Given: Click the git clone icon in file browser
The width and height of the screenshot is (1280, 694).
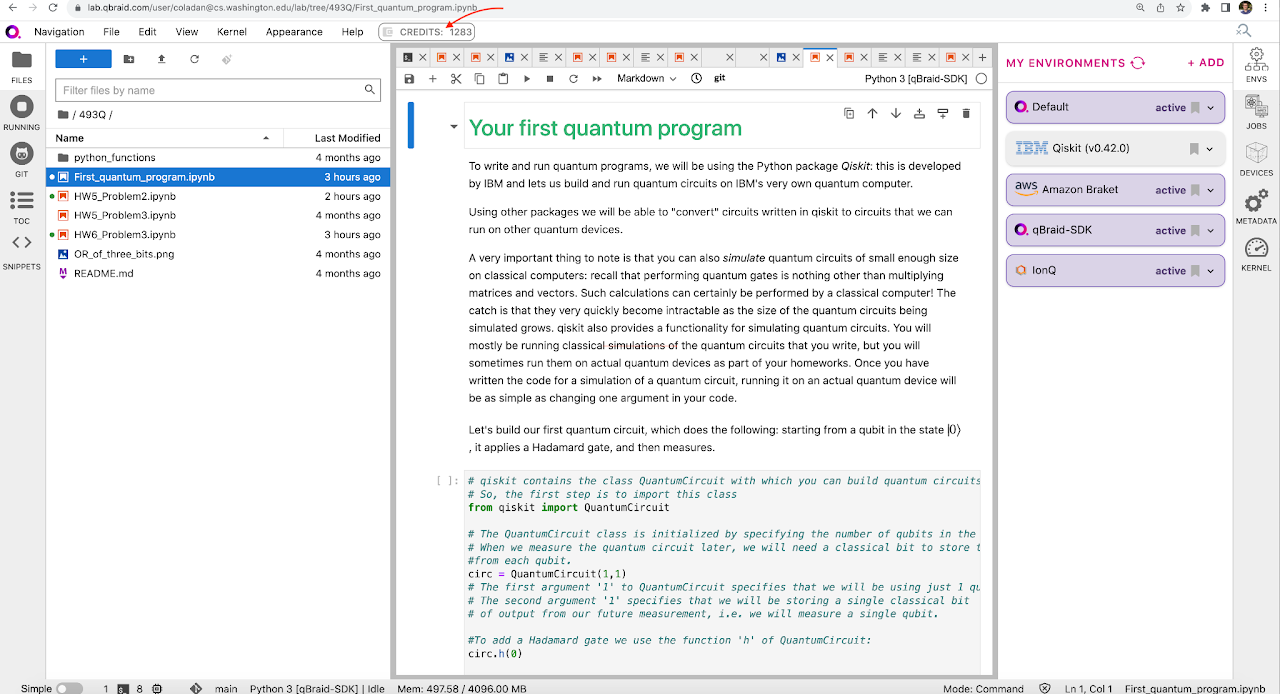Looking at the screenshot, I should [227, 59].
